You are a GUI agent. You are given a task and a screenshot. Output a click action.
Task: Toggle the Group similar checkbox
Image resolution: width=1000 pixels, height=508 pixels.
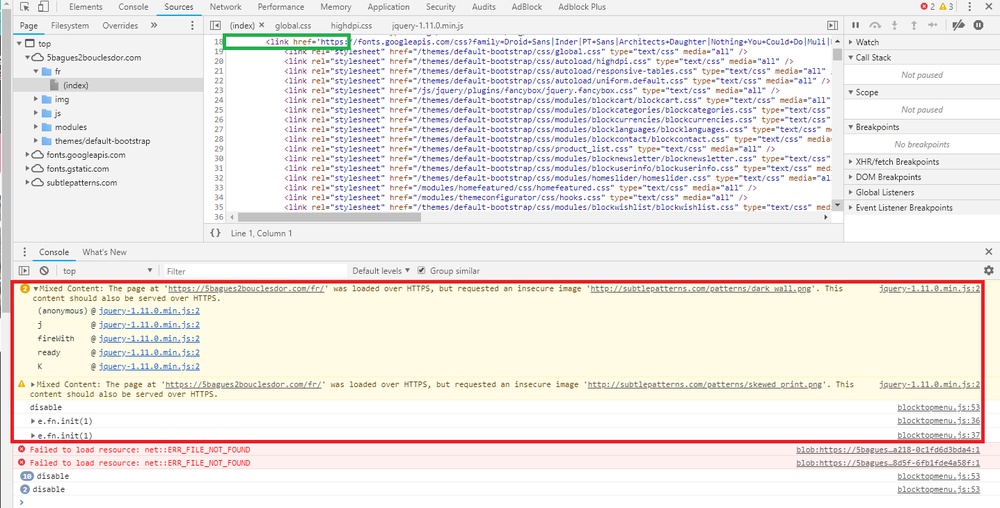(421, 270)
